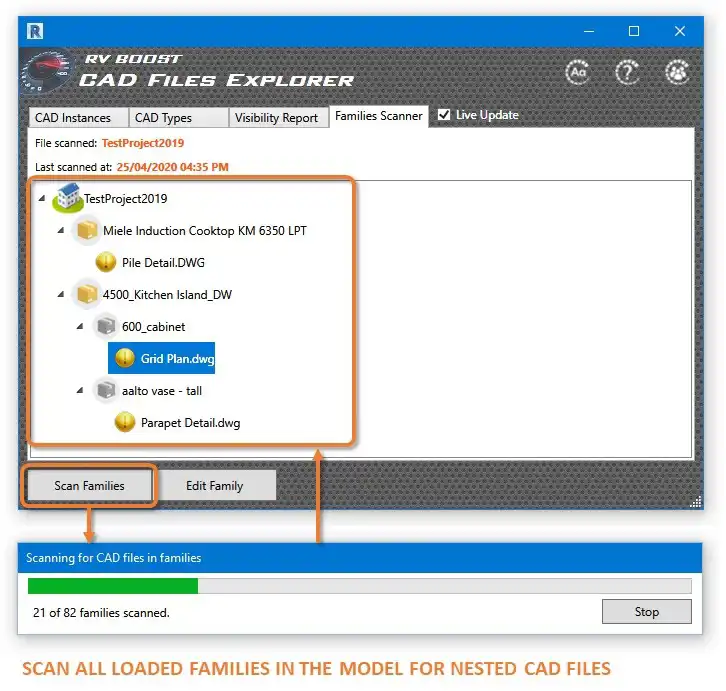Click the 'File scanned:' label
Screen dimensions: 726x691
[x=66, y=143]
